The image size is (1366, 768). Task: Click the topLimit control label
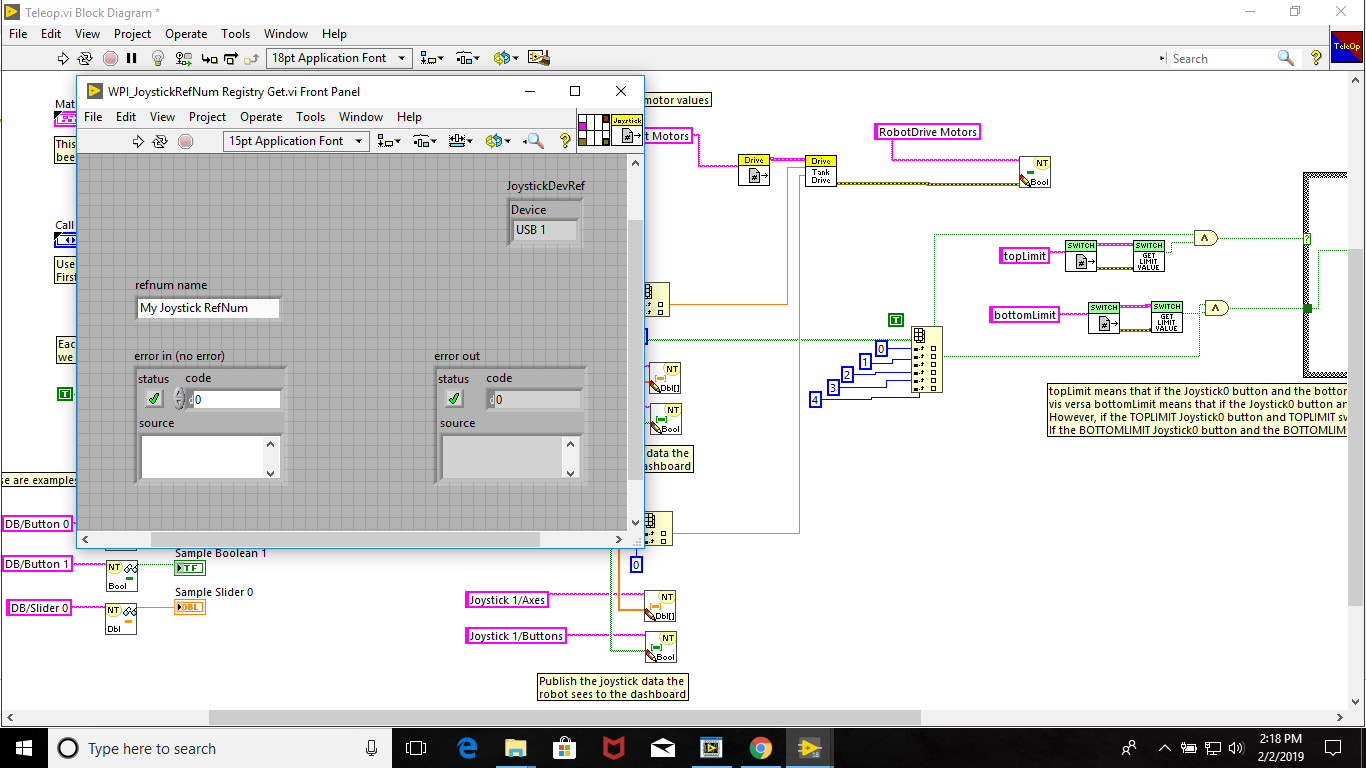1024,256
